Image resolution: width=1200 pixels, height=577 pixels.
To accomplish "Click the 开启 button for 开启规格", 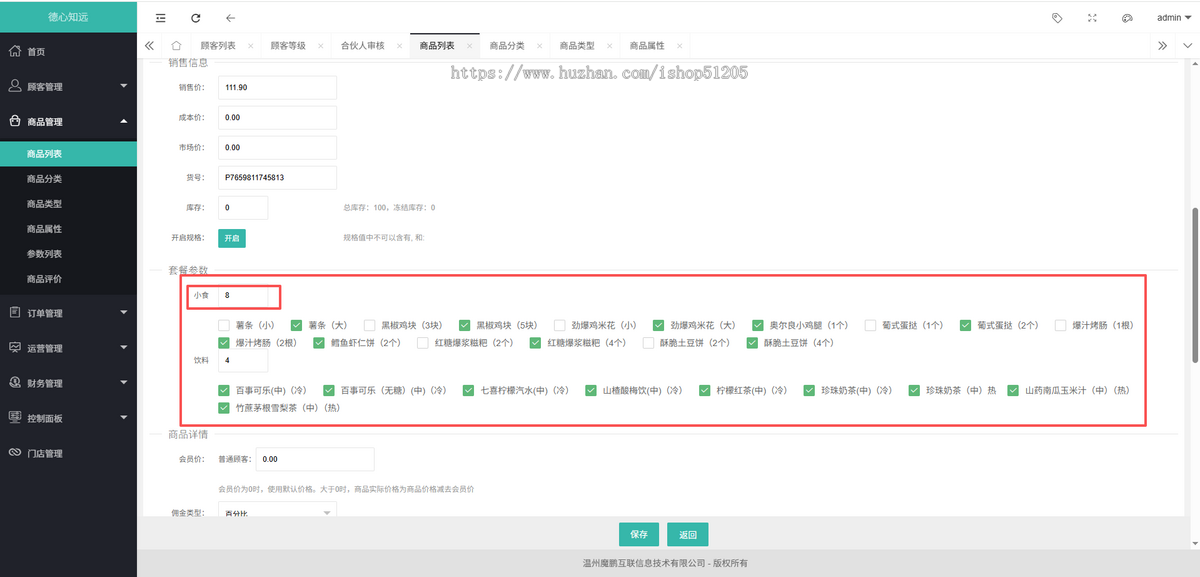I will (x=232, y=239).
